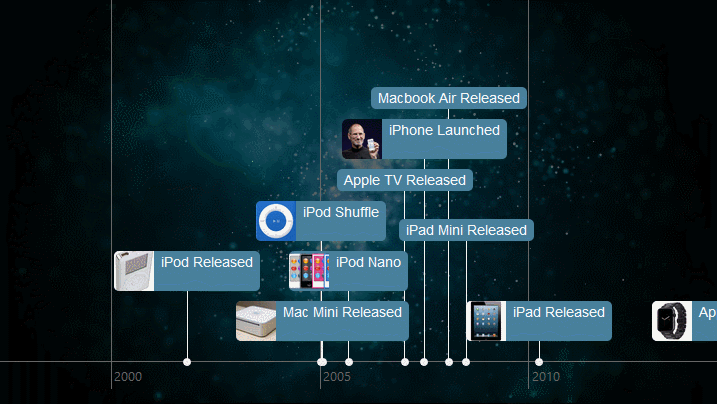Click the 2000 year axis label

coord(128,377)
